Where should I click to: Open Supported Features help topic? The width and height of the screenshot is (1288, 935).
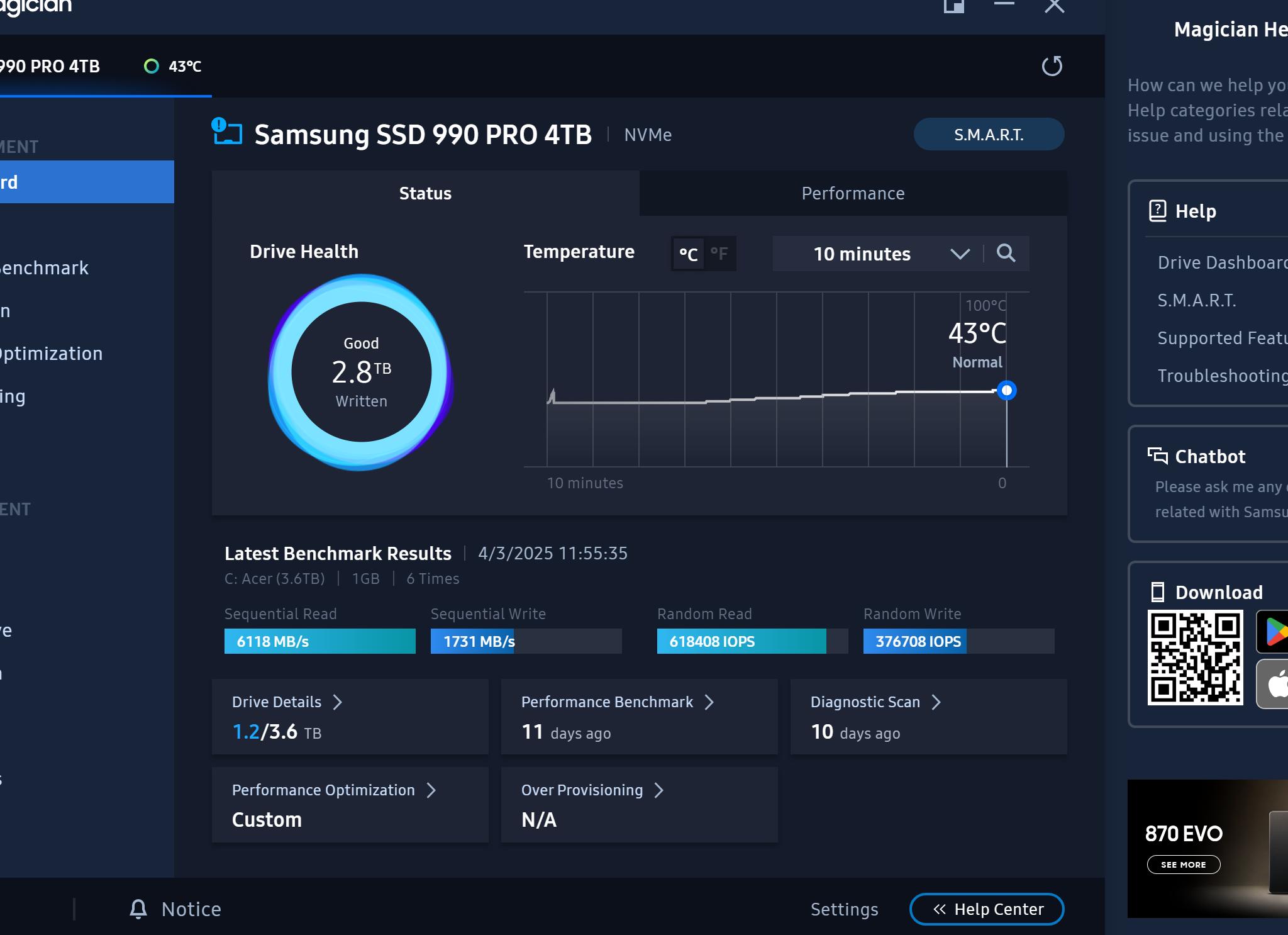click(x=1222, y=338)
